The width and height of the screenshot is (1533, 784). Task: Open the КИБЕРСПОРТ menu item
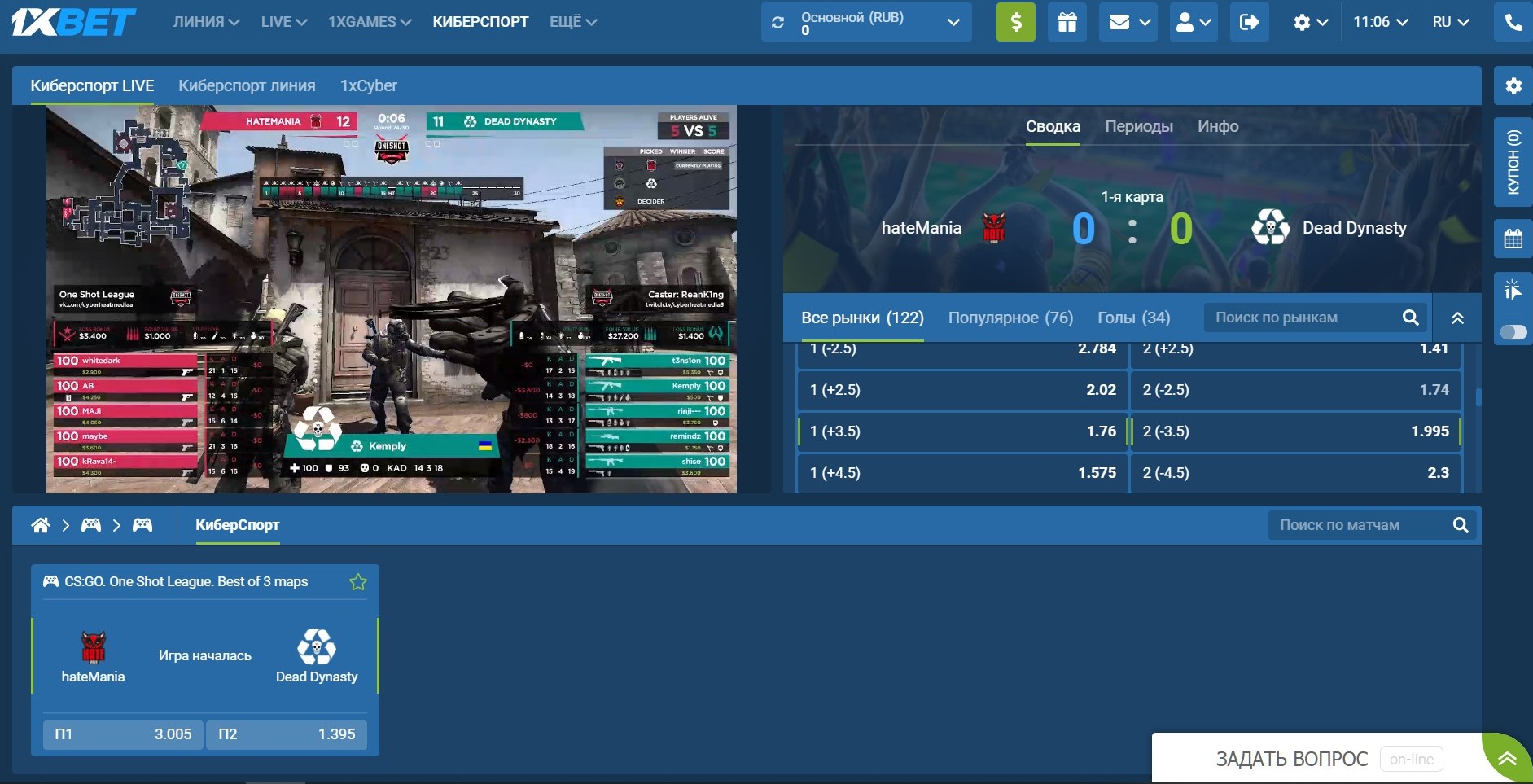480,22
